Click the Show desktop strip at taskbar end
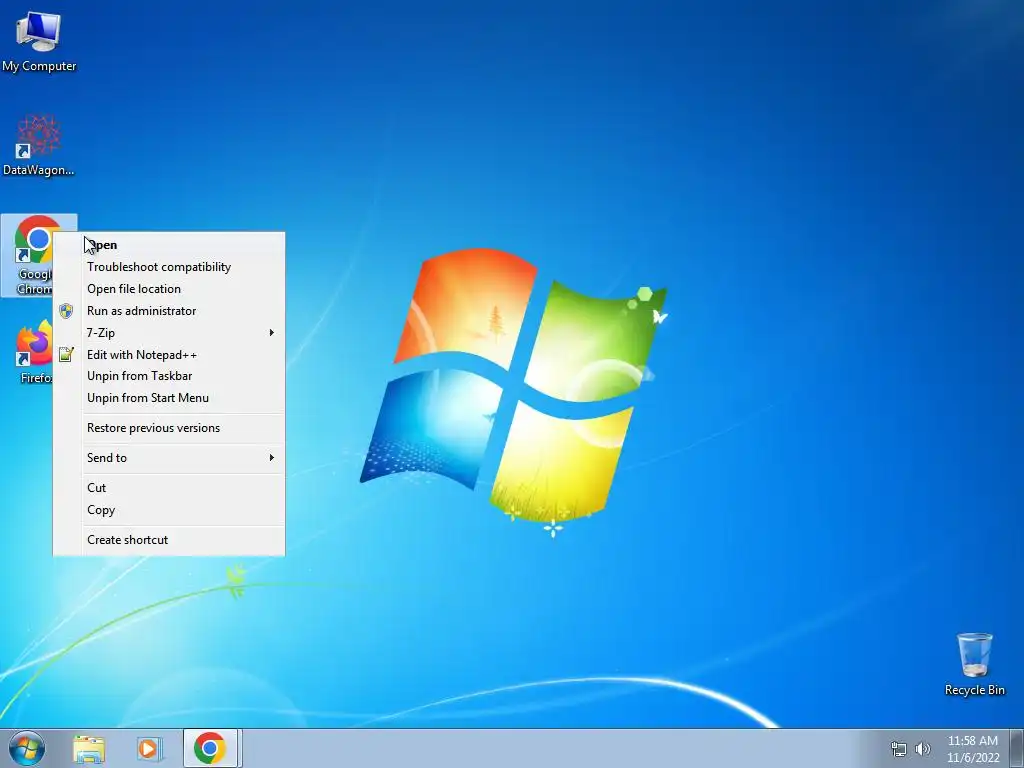This screenshot has height=768, width=1024. tap(1016, 748)
